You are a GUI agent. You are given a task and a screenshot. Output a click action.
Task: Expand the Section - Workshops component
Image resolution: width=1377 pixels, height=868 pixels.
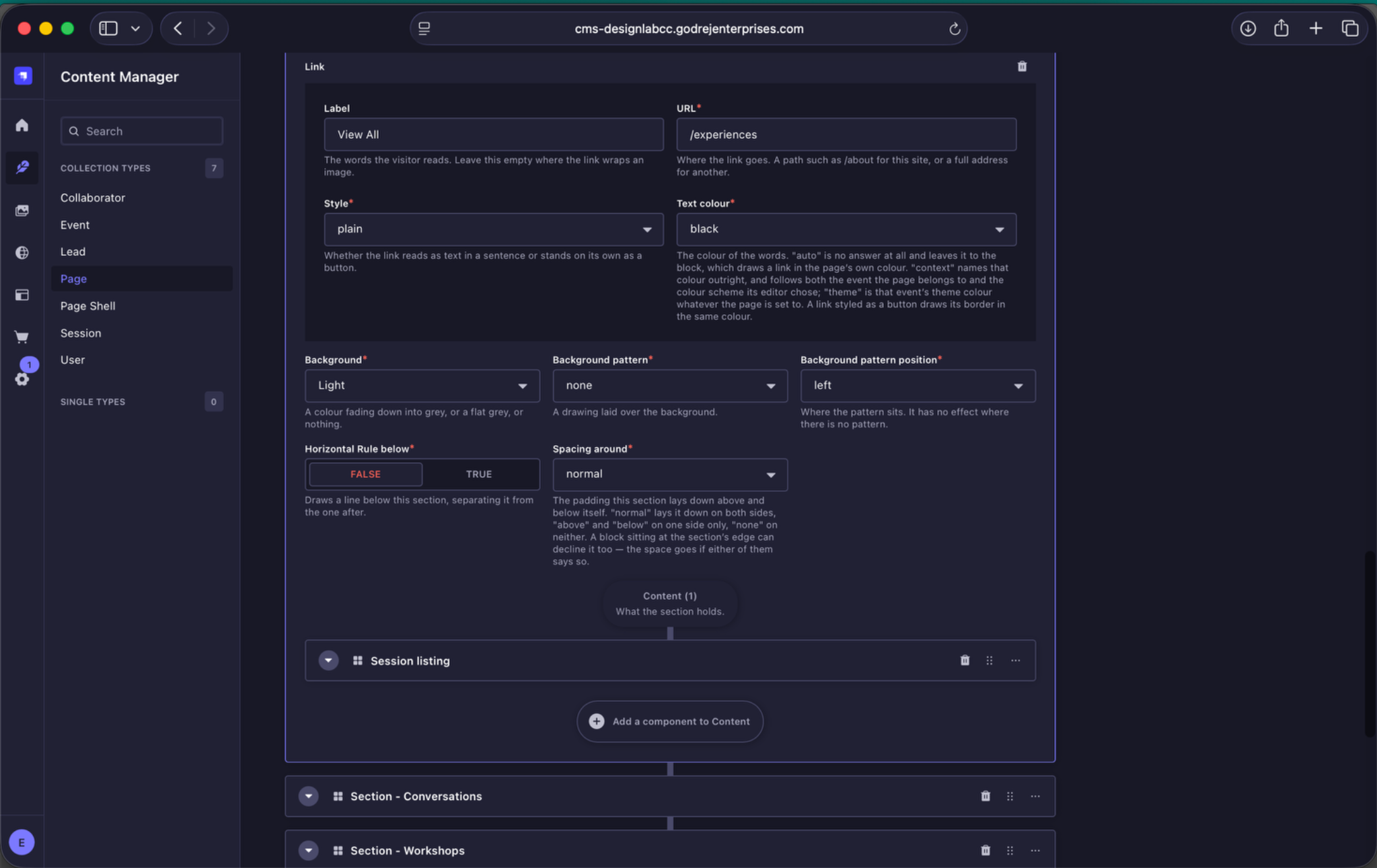(309, 851)
